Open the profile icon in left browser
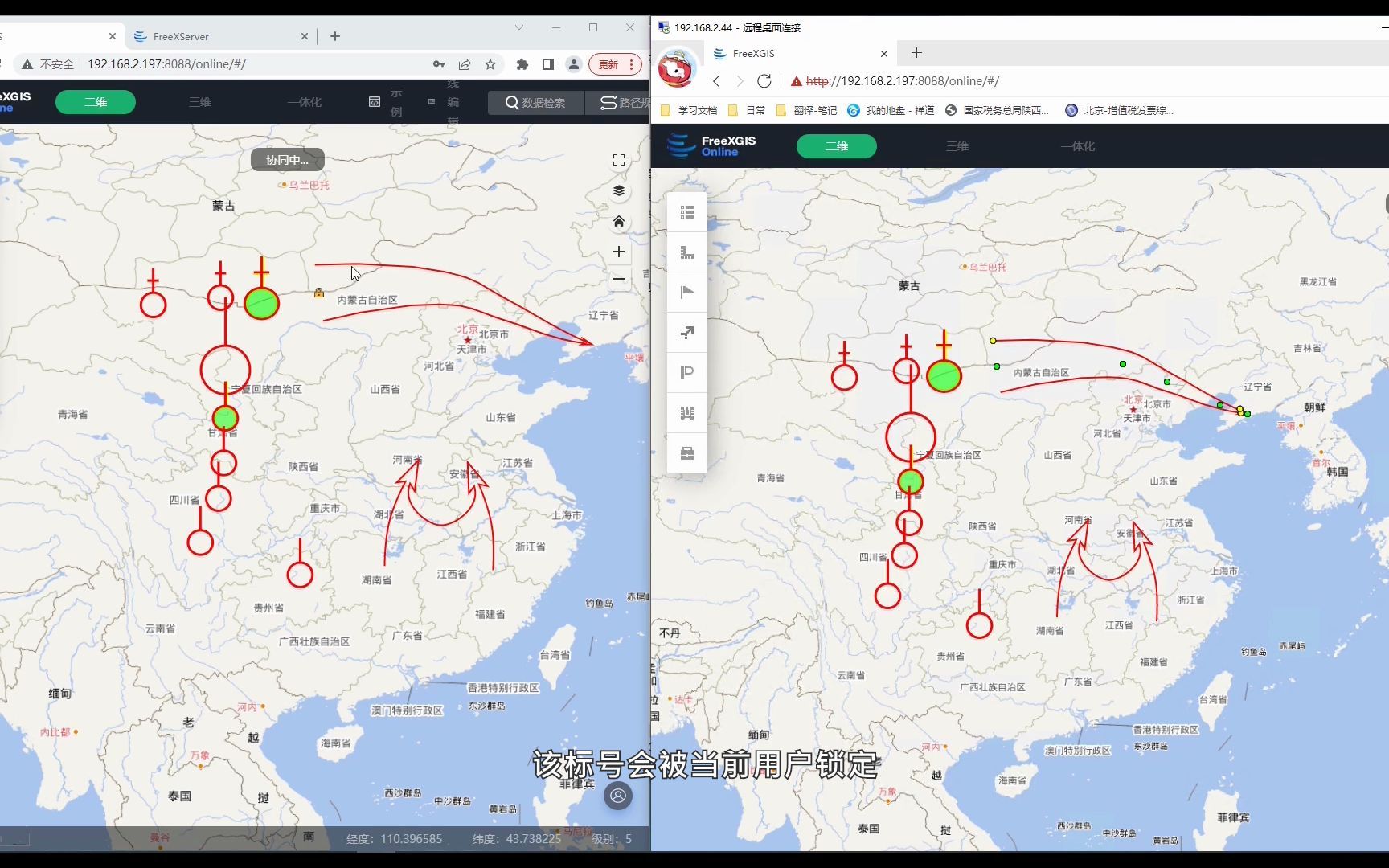This screenshot has width=1389, height=868. tap(574, 64)
